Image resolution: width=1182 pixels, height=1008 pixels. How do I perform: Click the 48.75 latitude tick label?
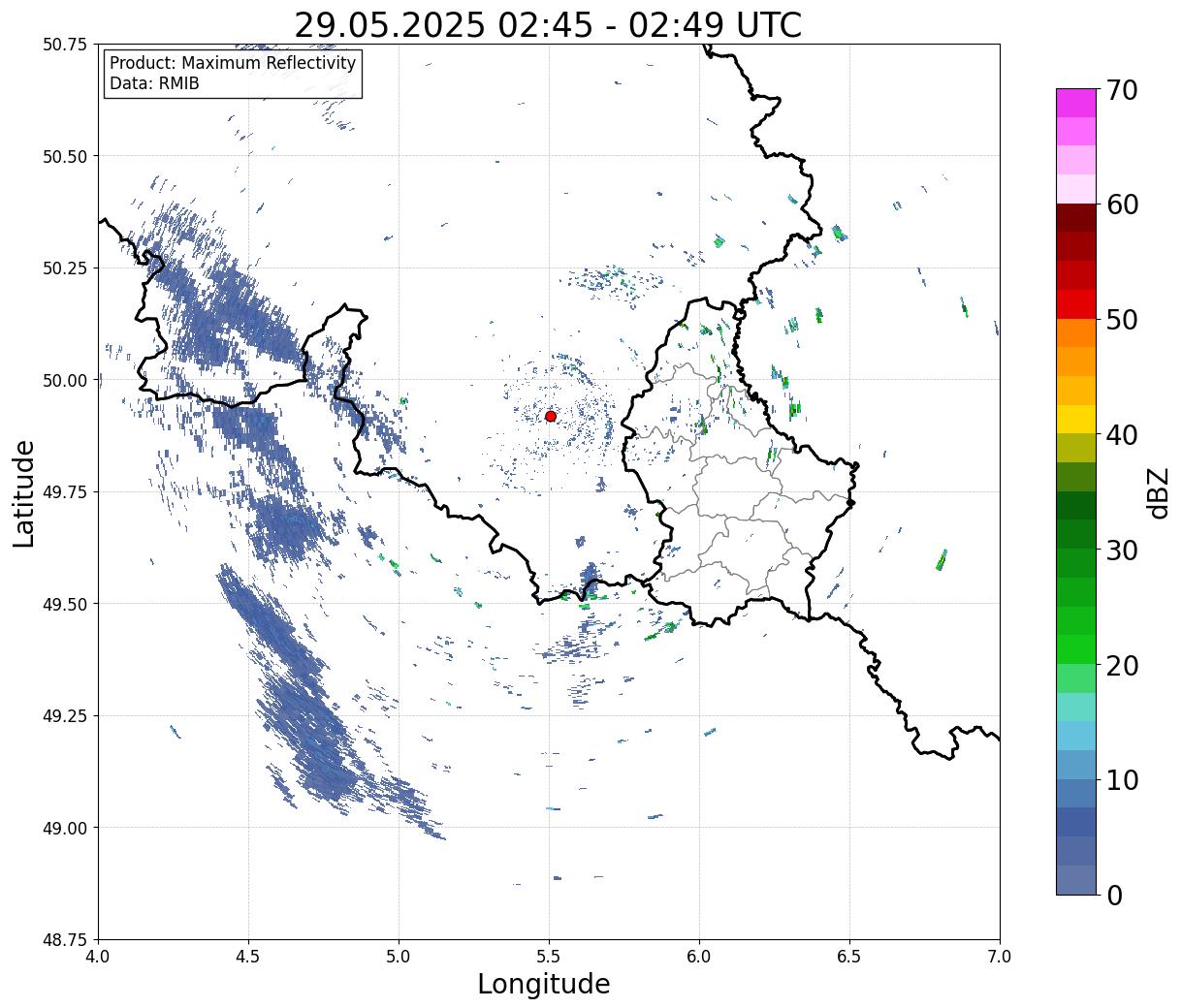click(64, 939)
